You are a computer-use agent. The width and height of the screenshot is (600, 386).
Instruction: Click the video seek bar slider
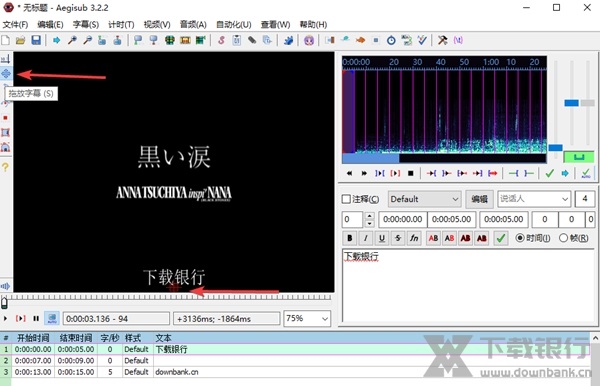5,303
